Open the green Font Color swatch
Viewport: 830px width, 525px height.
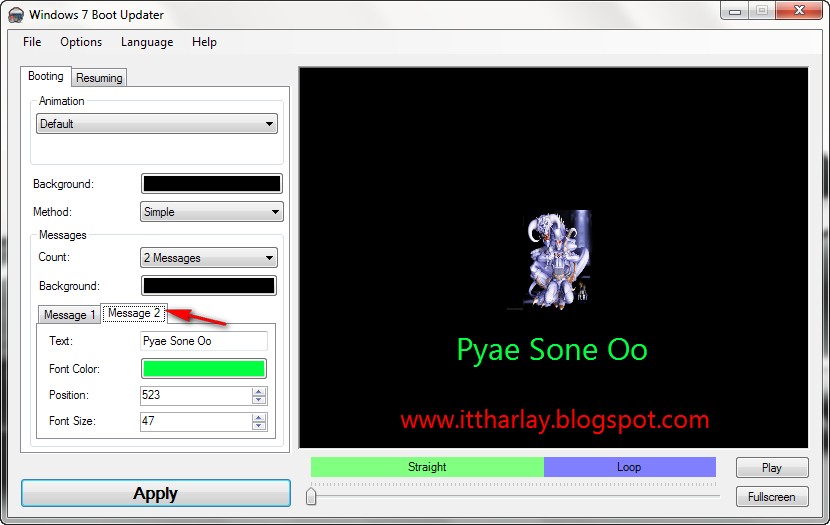204,369
